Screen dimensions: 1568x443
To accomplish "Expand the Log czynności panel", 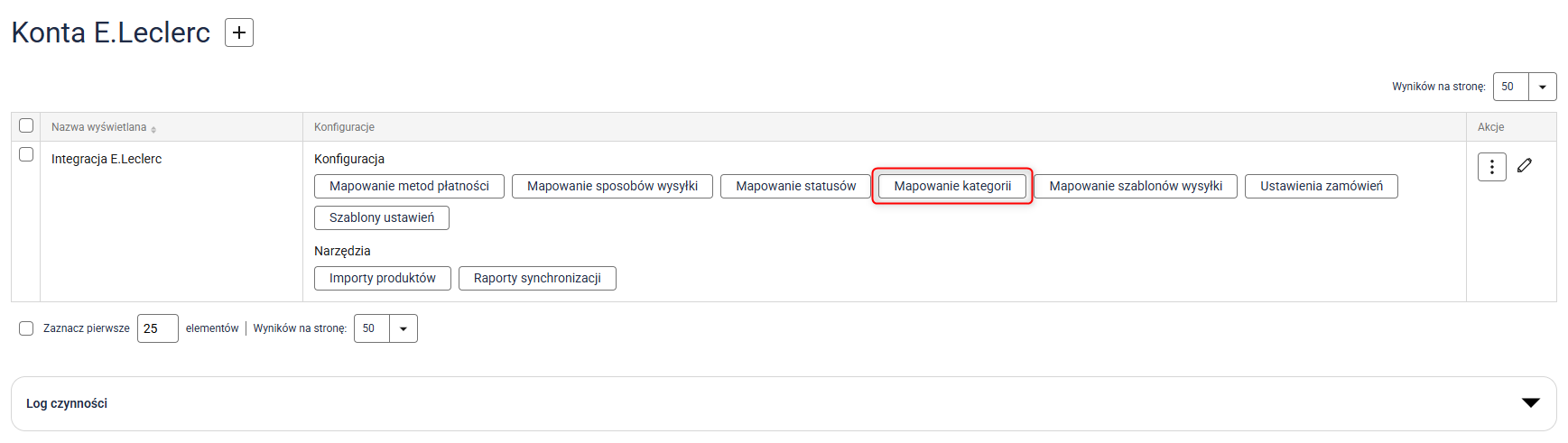I will 1530,403.
